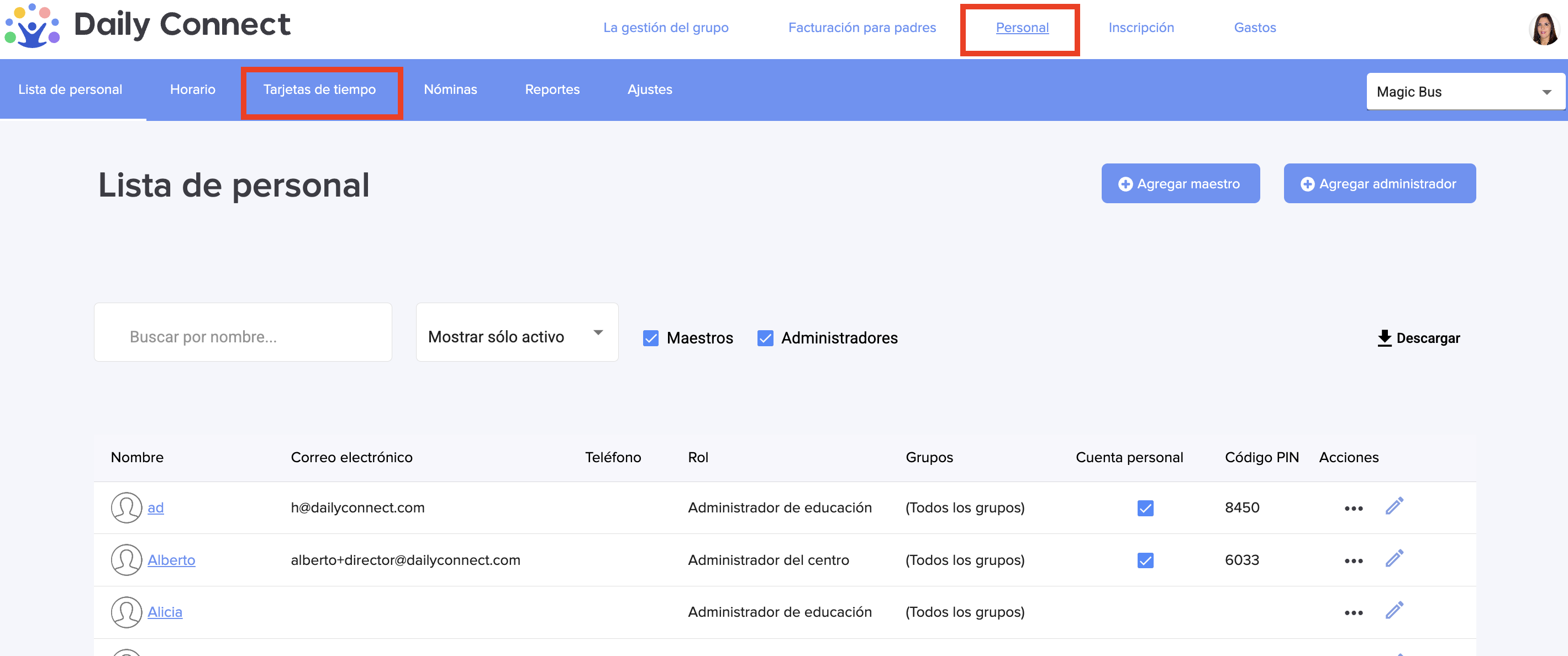Click Alberto's avatar placeholder icon
Viewport: 1568px width, 656px height.
coord(126,559)
